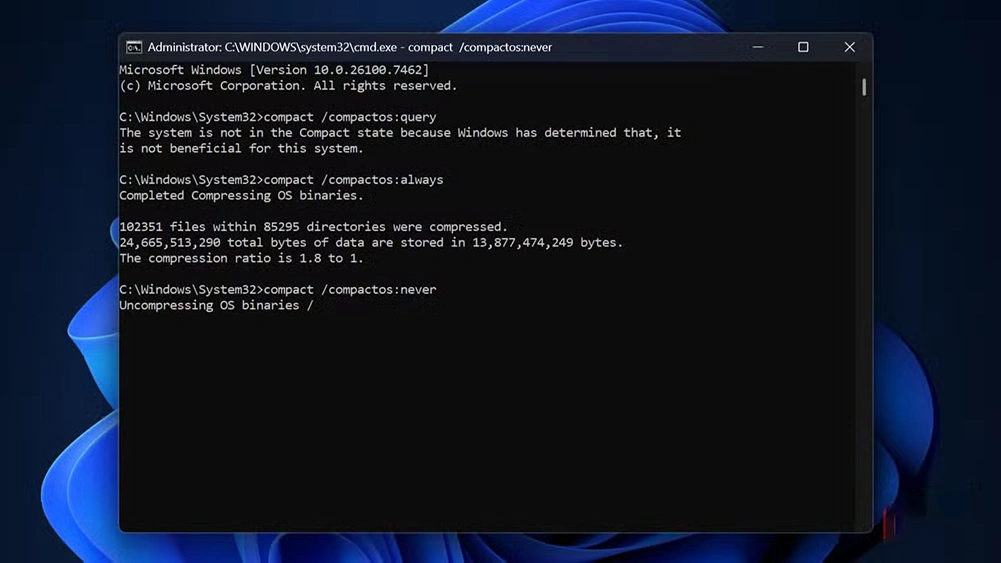Click the 'Uncompressing OS binaries' progress line
The width and height of the screenshot is (1001, 563).
pos(215,305)
